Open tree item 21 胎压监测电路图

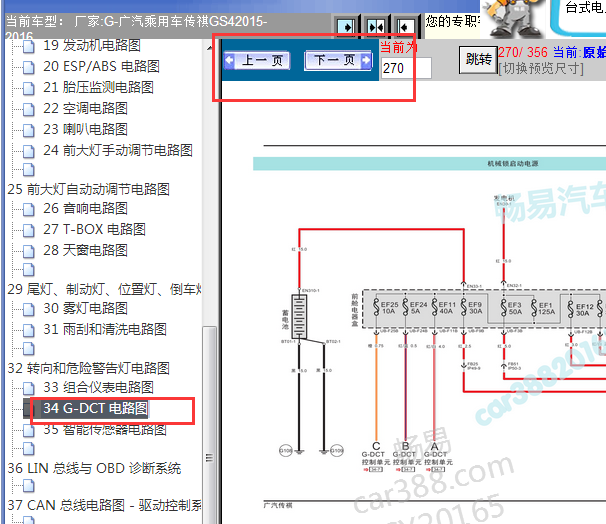pyautogui.click(x=98, y=87)
